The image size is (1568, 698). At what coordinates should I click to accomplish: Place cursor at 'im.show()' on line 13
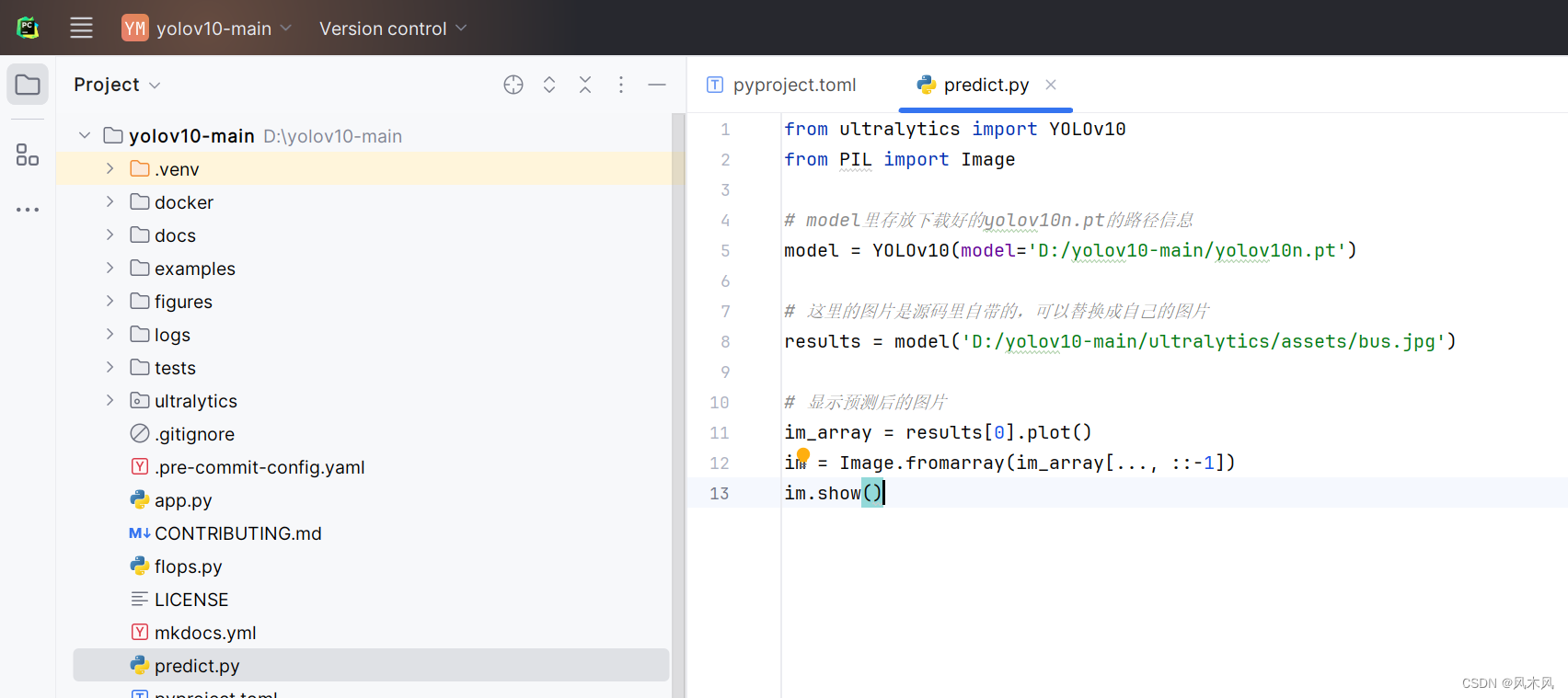pos(834,493)
